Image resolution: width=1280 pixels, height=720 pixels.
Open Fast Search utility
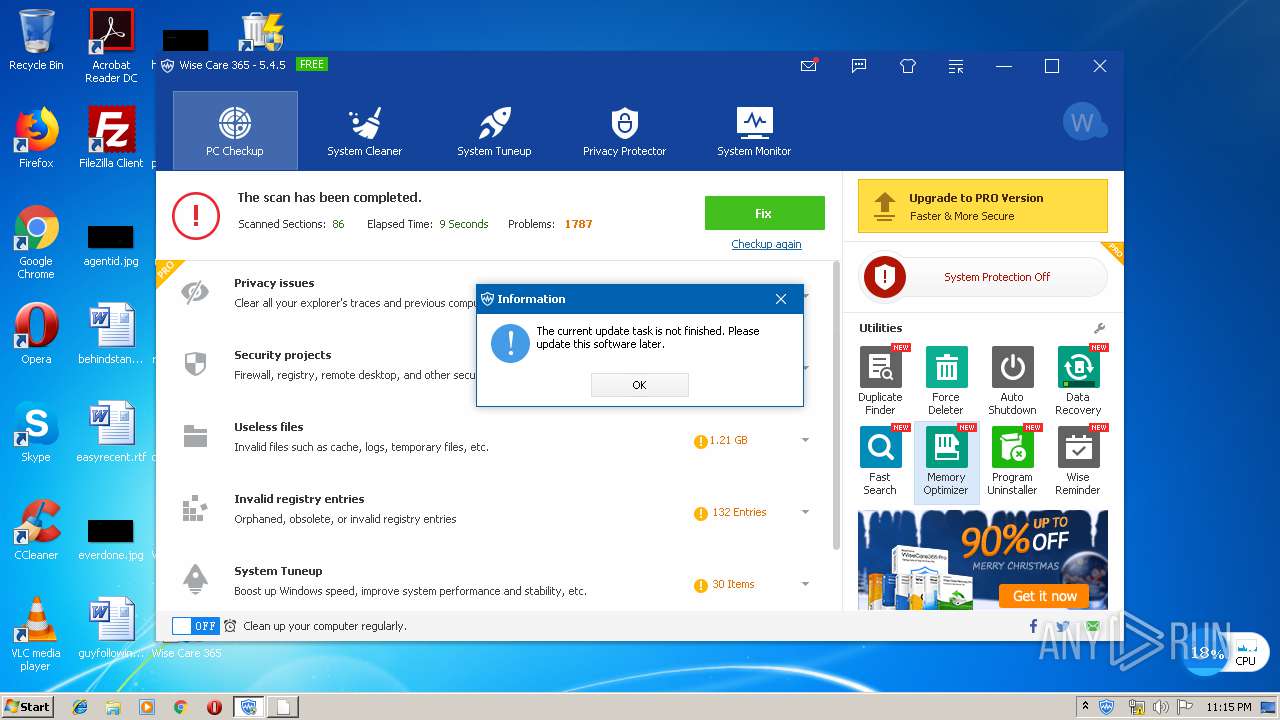880,460
